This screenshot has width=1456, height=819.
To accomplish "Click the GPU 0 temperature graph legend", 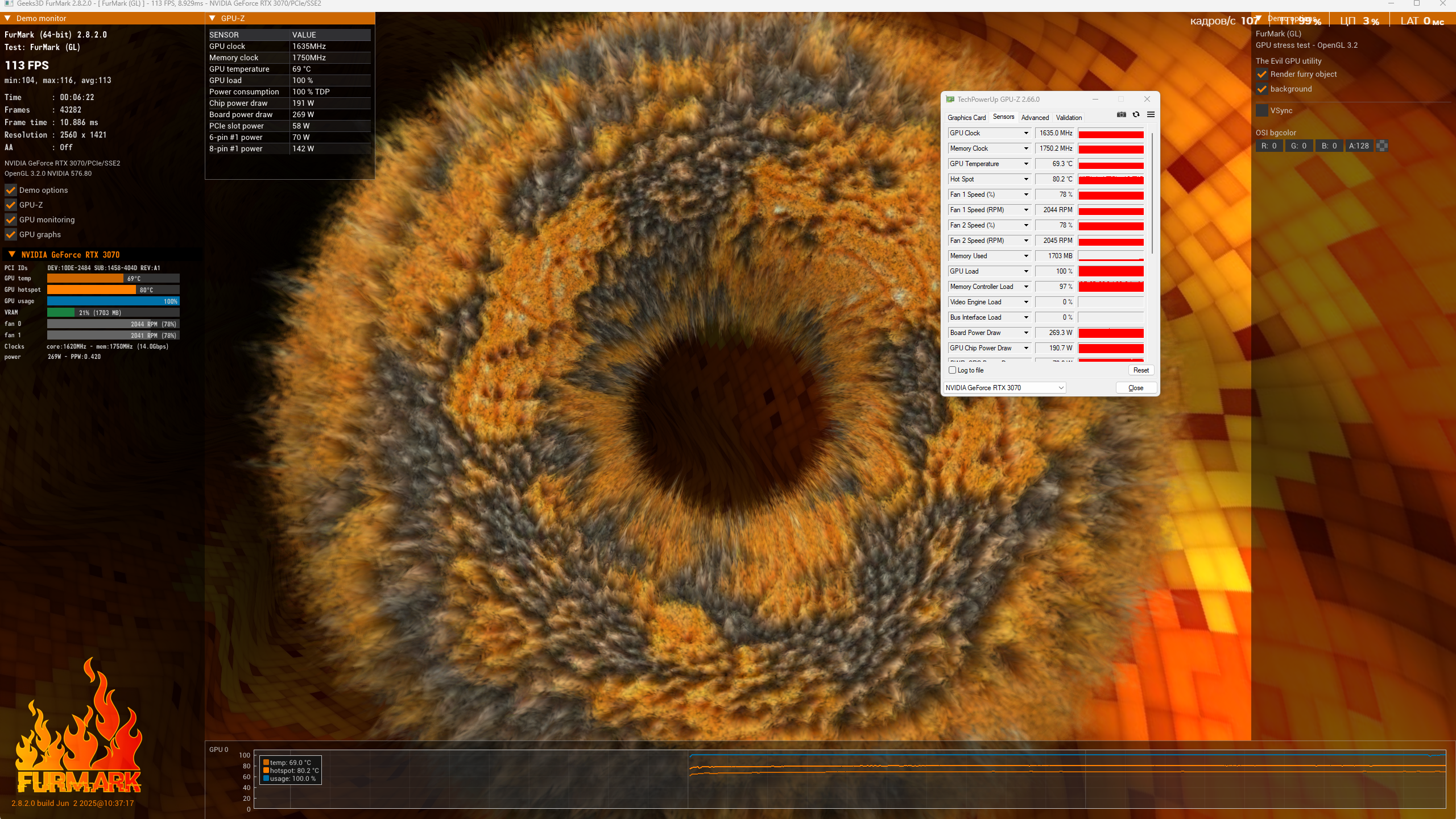I will click(x=291, y=771).
